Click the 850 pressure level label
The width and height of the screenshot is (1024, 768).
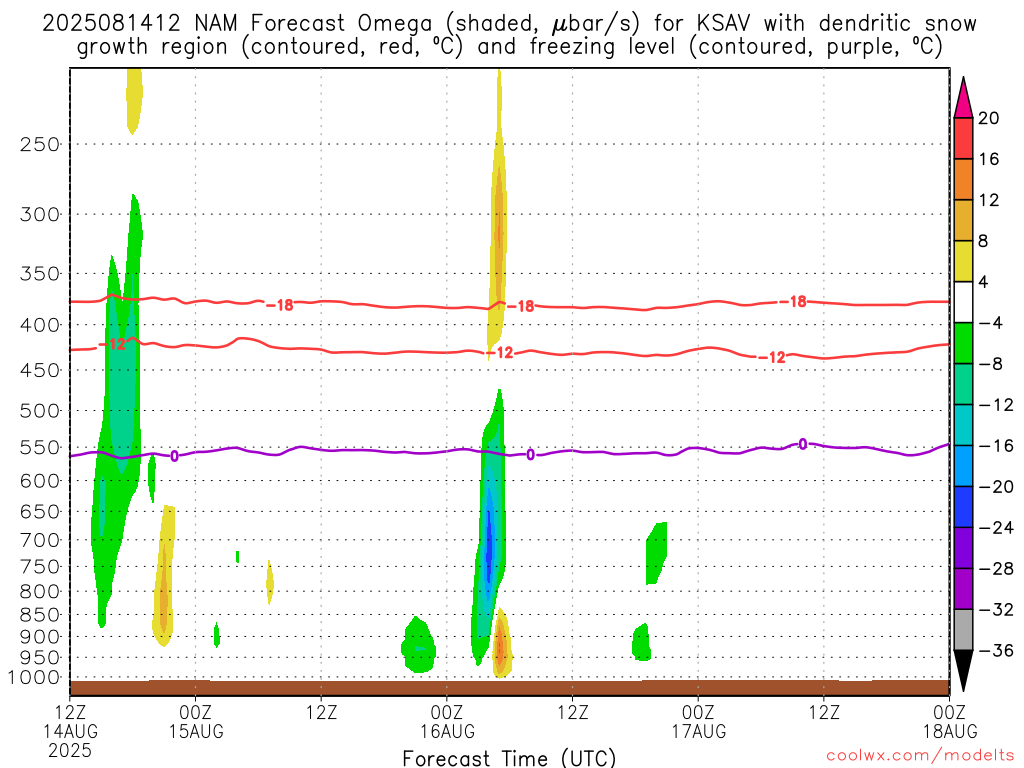40,615
